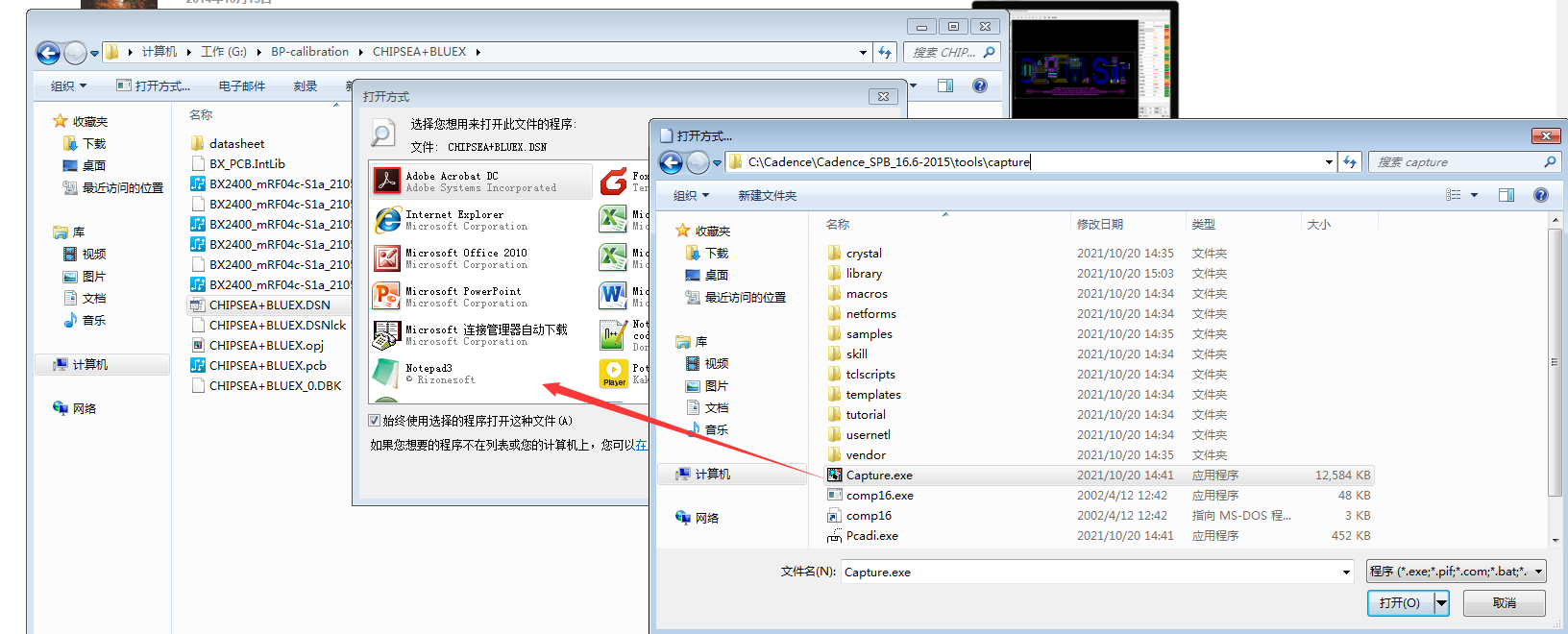Expand the address dropdown in the CHIPSEA+BLUEX Explorer window
Viewport: 1568px width, 634px height.
point(863,53)
